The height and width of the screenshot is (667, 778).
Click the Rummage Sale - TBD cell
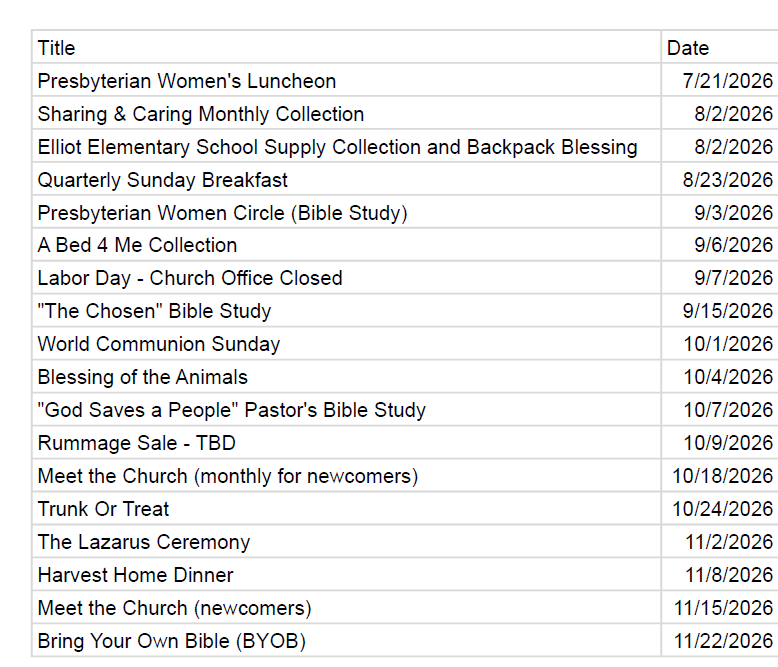tap(346, 443)
